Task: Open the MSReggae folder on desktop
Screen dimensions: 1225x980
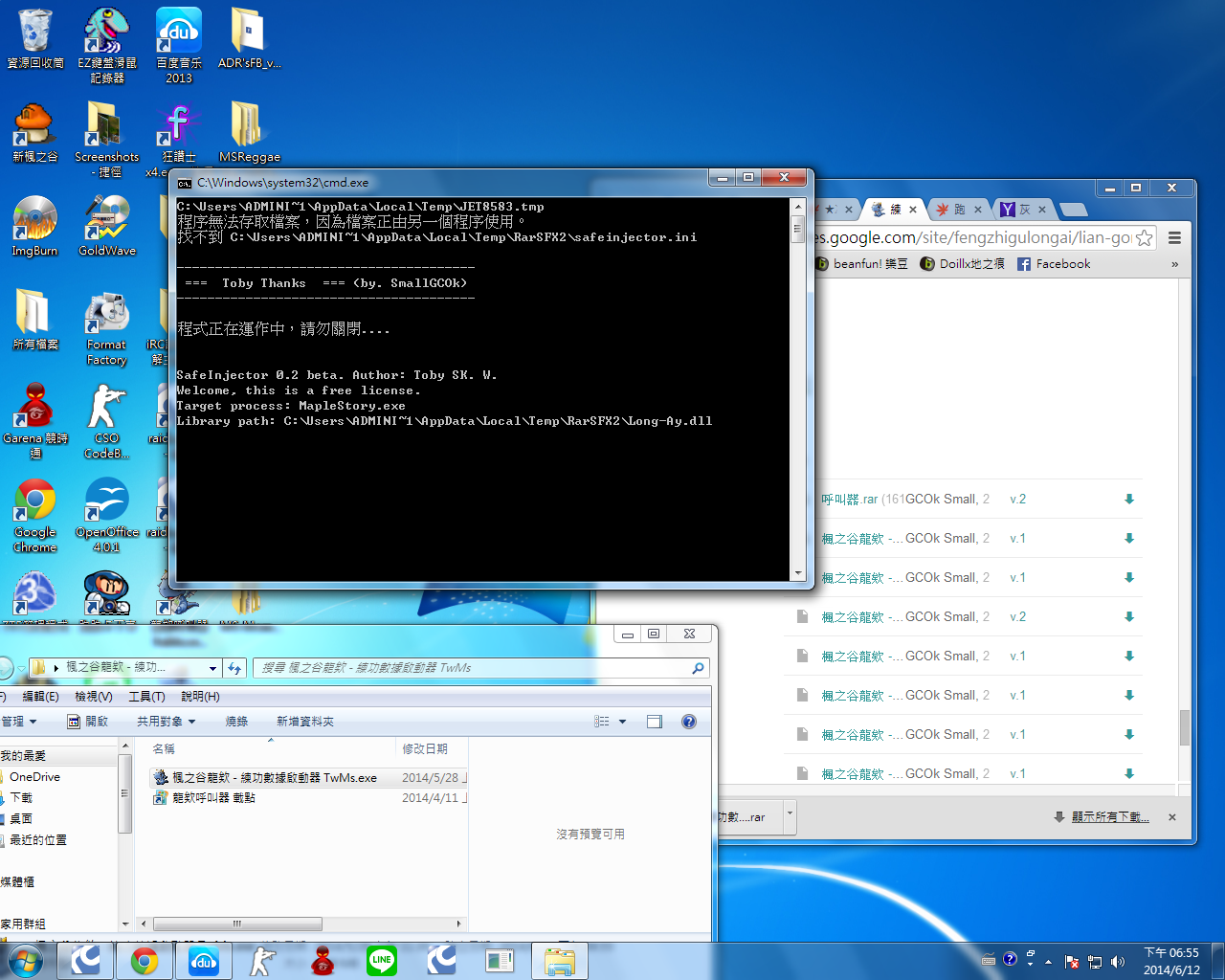Action: click(250, 132)
